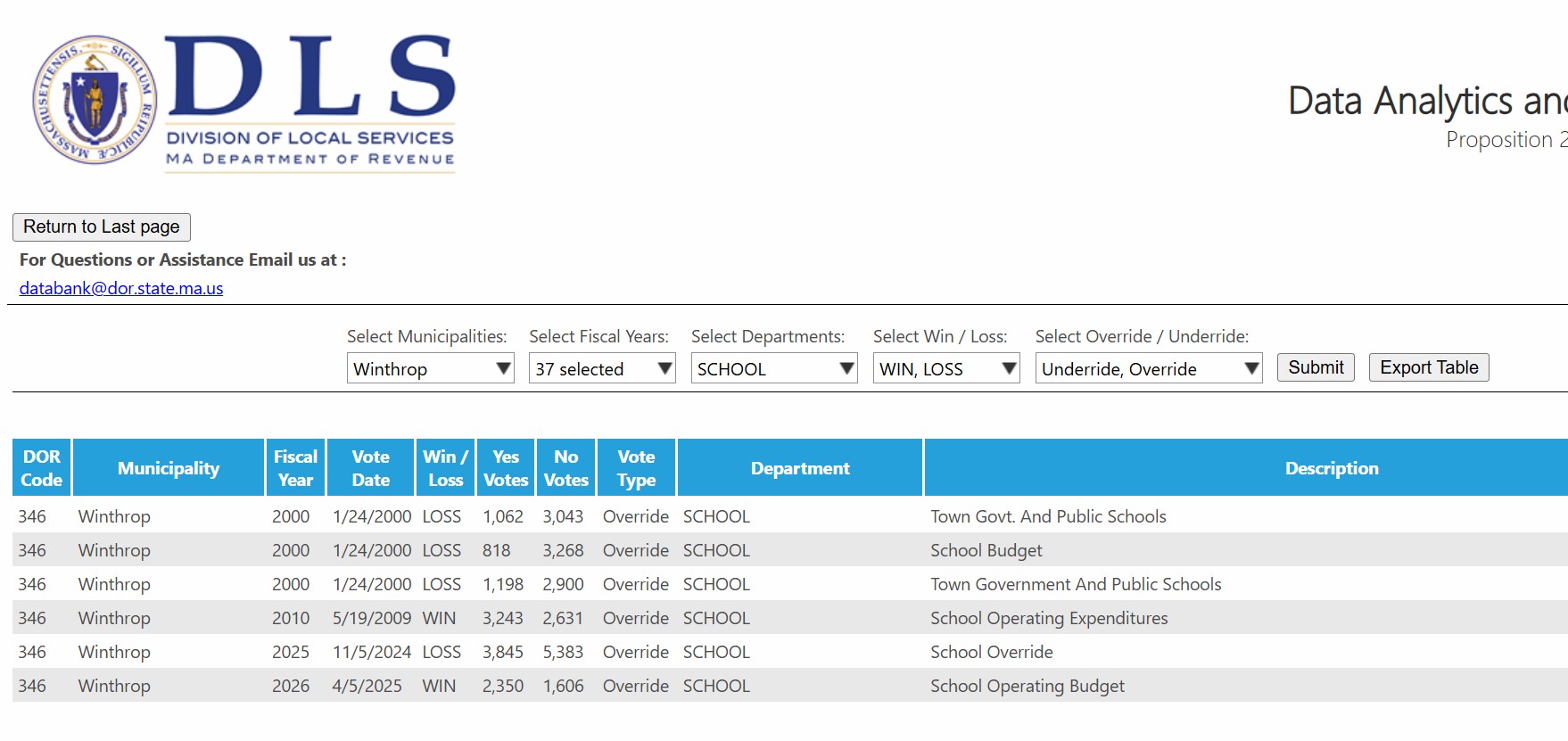Select the School Override 2025 row description
This screenshot has height=741, width=1568.
point(991,652)
